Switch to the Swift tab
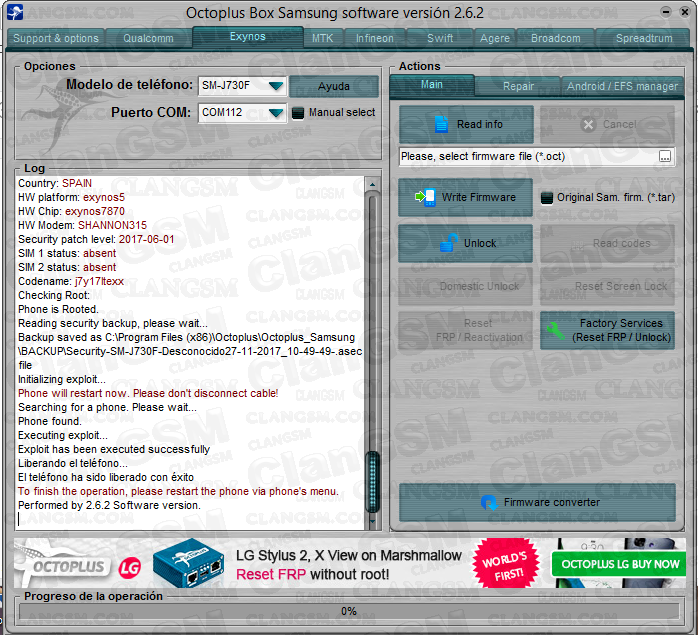This screenshot has height=635, width=698. (440, 38)
